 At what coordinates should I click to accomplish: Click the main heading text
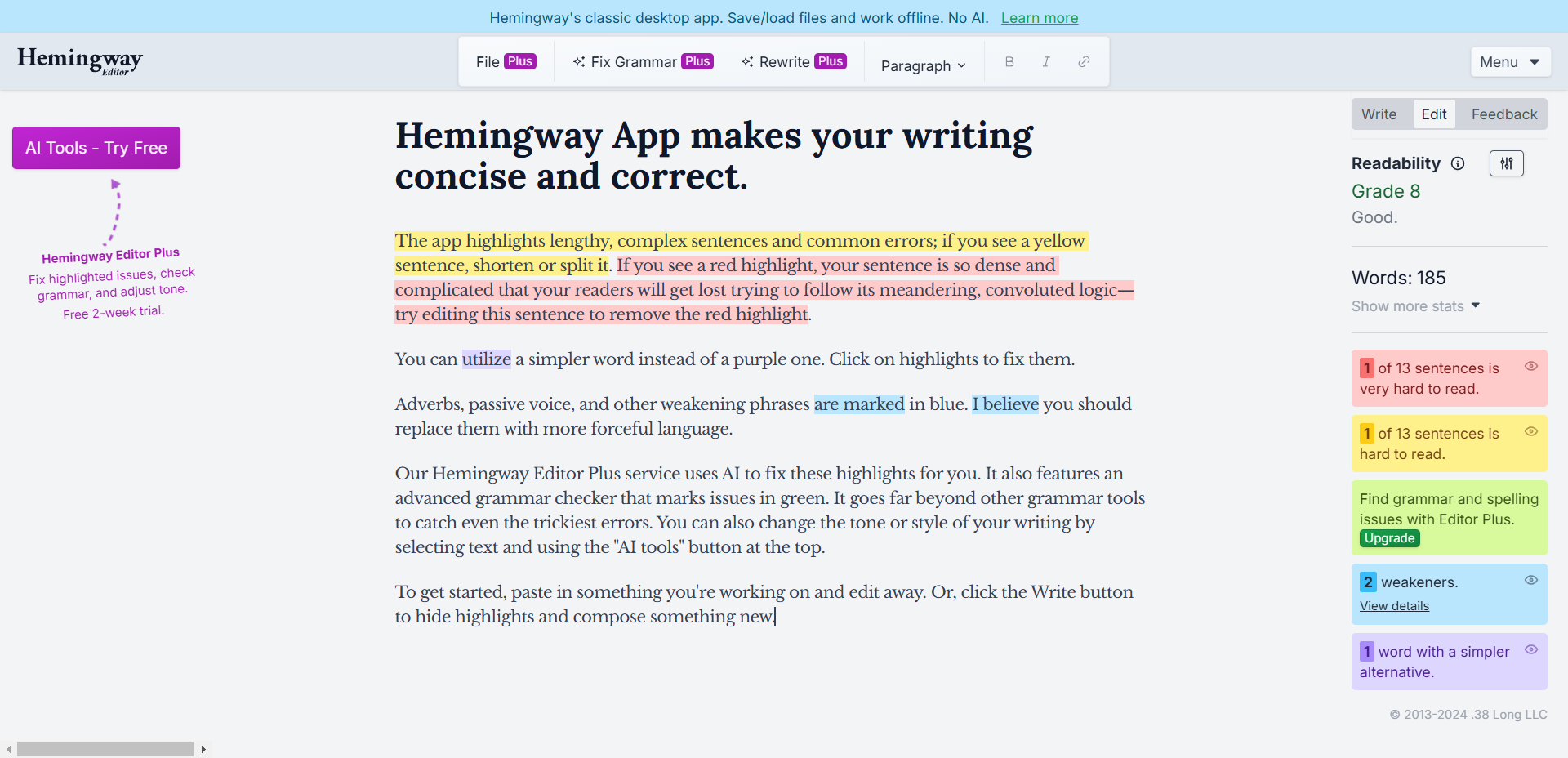point(714,156)
